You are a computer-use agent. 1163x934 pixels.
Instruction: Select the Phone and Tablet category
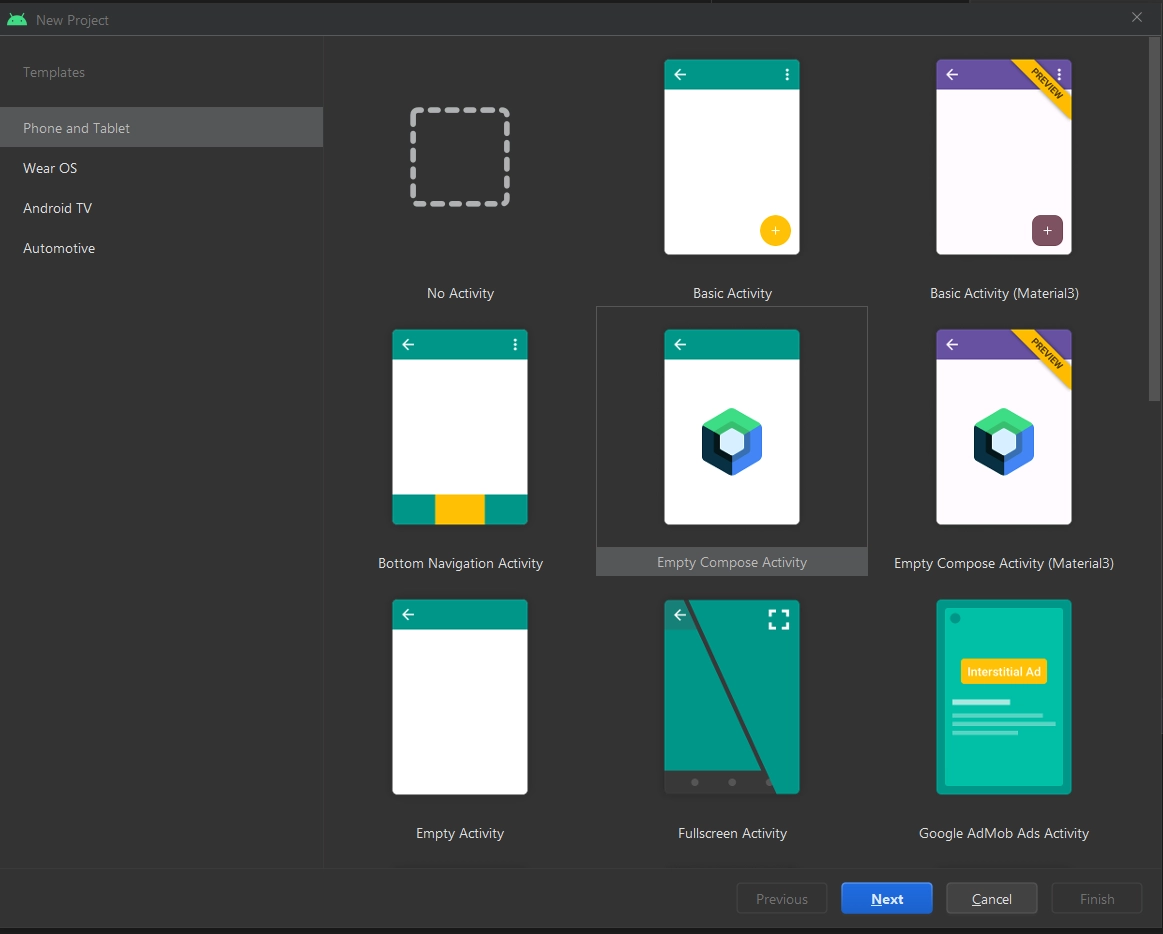click(75, 127)
